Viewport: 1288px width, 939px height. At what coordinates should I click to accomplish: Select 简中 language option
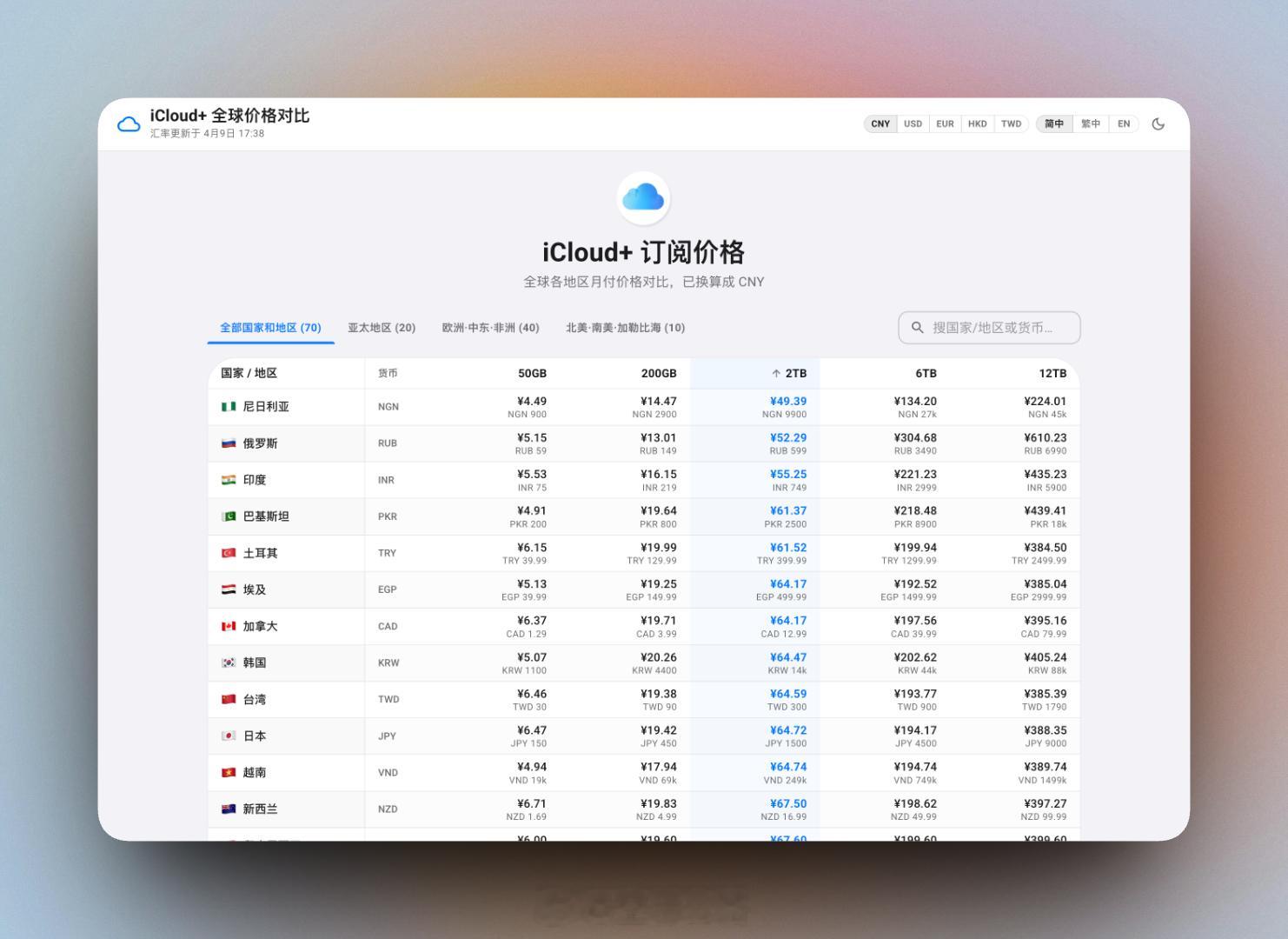click(x=1054, y=123)
